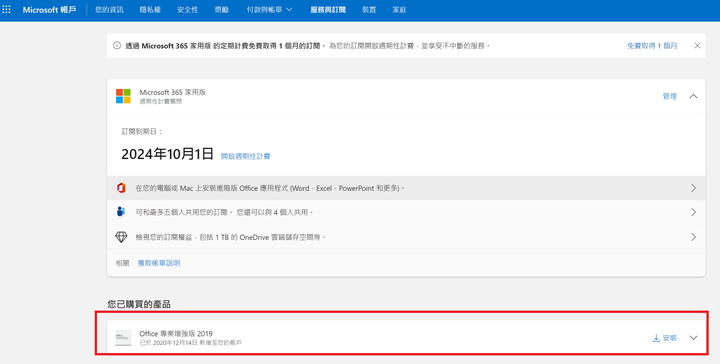Click 獲取帳單說明 link
This screenshot has width=720, height=364.
pyautogui.click(x=159, y=263)
